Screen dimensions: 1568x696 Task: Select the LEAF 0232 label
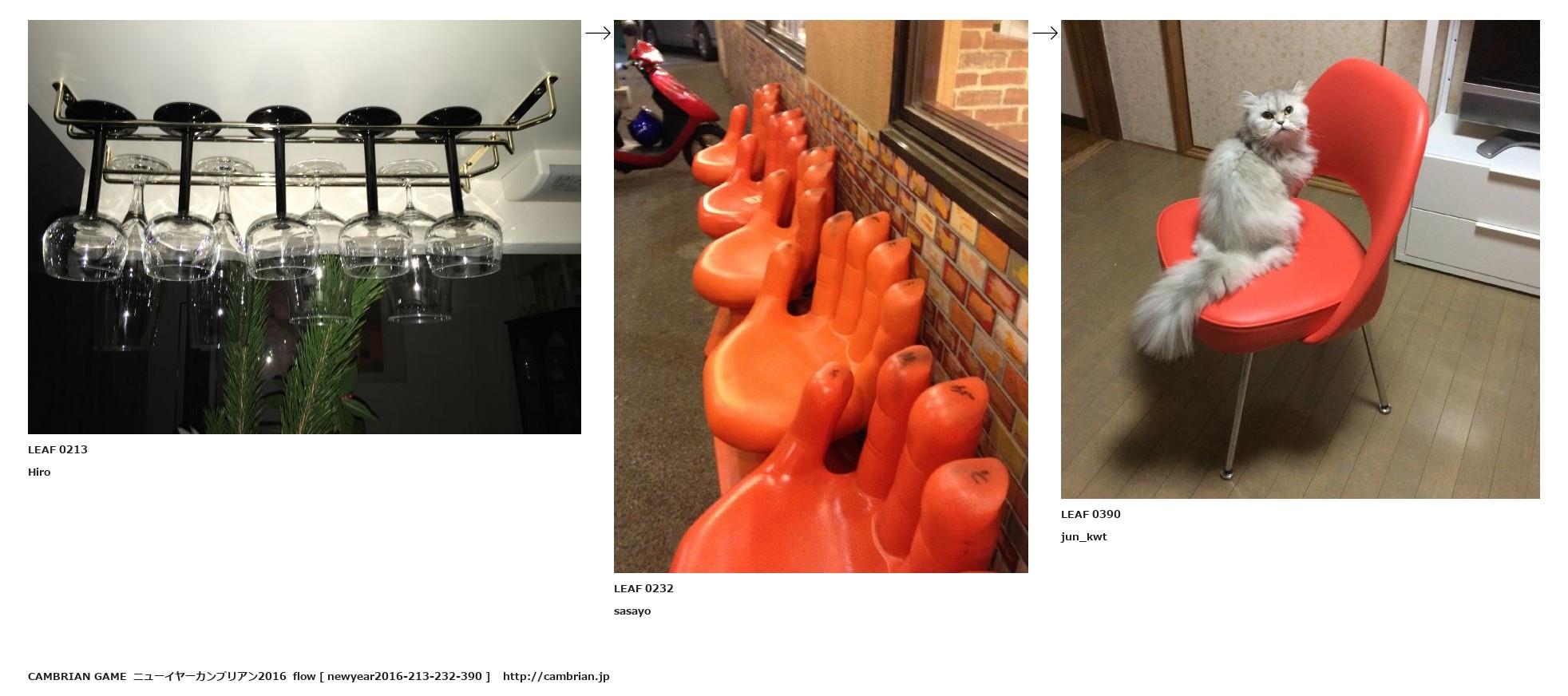[643, 588]
